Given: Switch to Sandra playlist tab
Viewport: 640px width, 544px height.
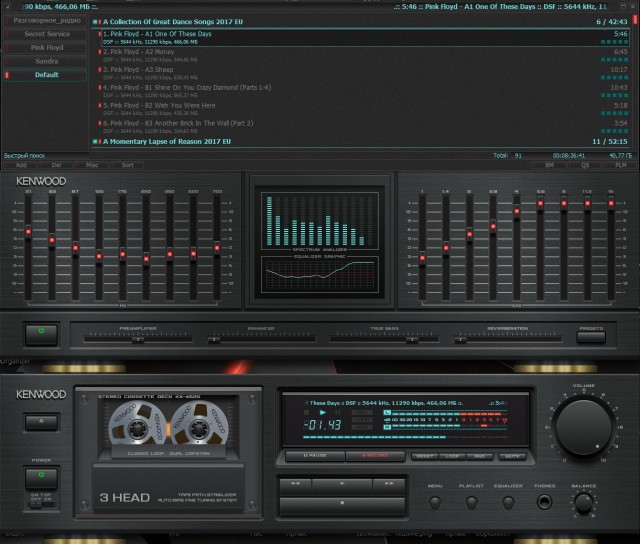Looking at the screenshot, I should (47, 61).
